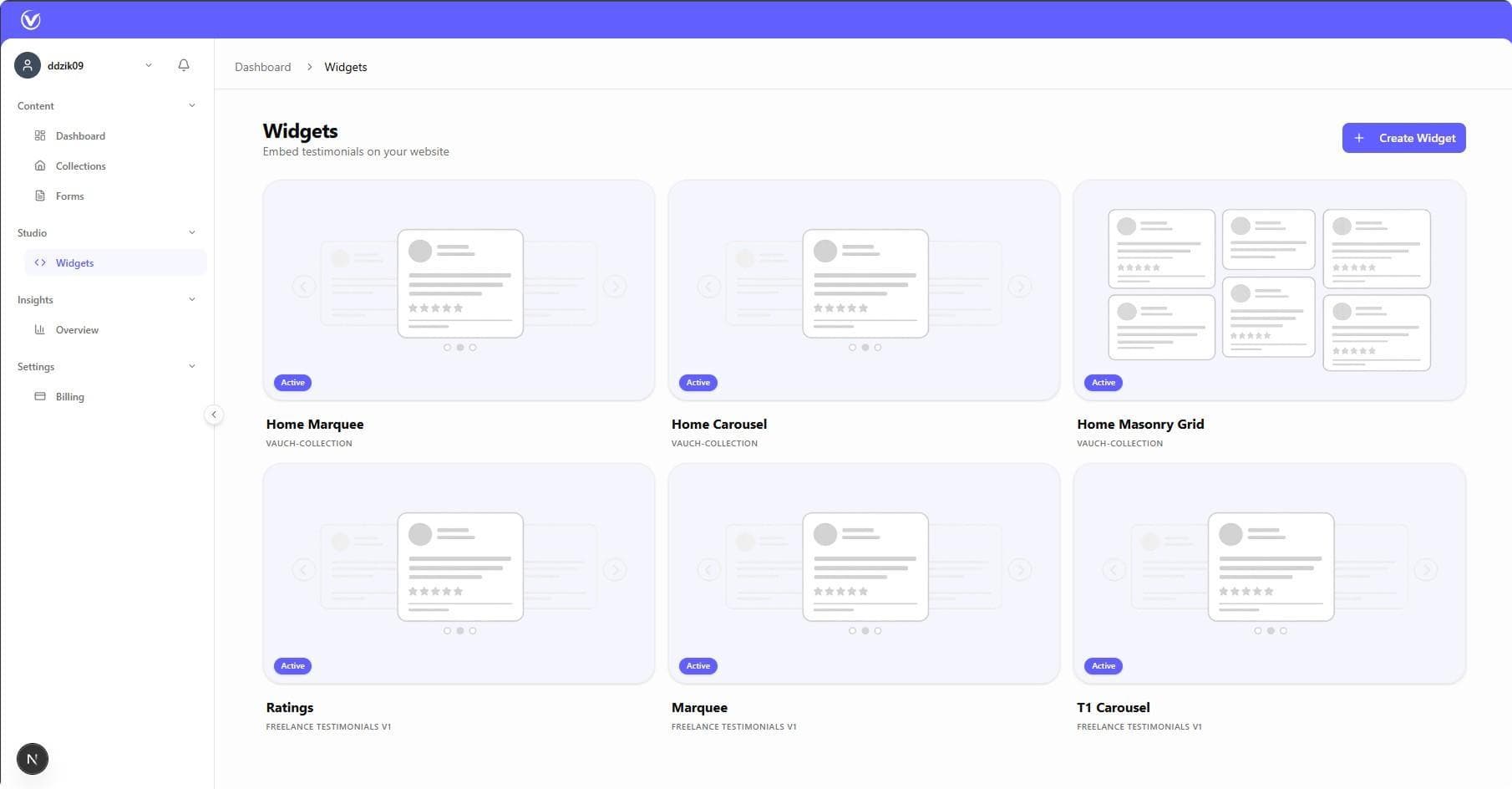
Task: Click the Active badge on Home Masonry Grid
Action: (1103, 382)
